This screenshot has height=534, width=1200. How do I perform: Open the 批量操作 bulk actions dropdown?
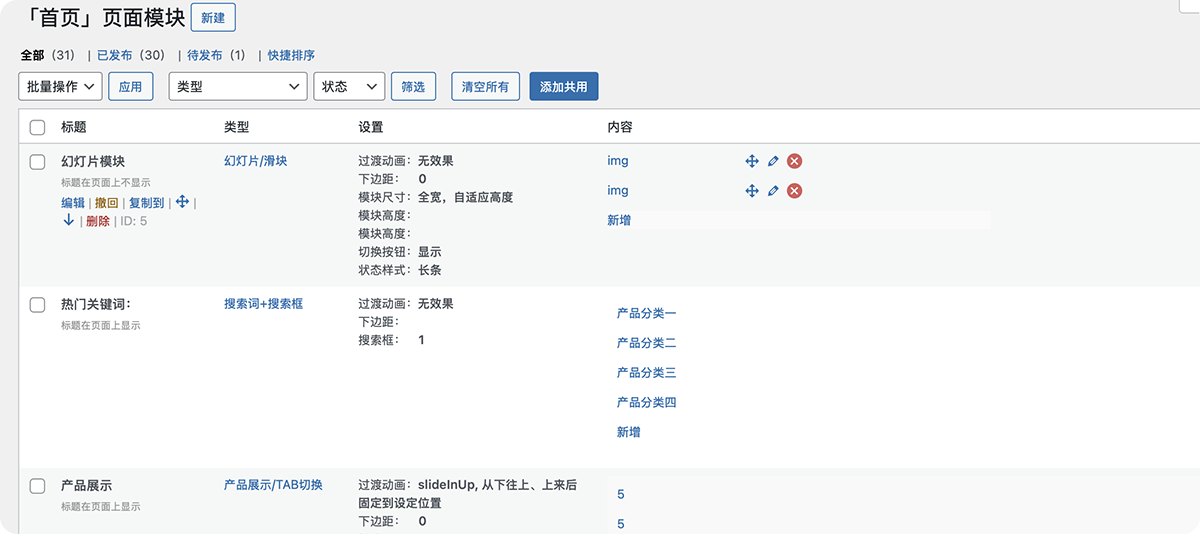(x=60, y=87)
